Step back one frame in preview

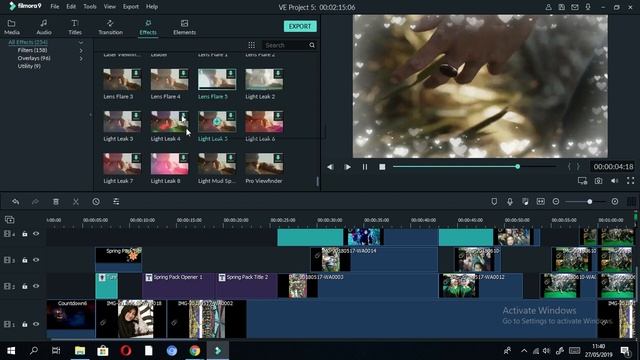330,167
